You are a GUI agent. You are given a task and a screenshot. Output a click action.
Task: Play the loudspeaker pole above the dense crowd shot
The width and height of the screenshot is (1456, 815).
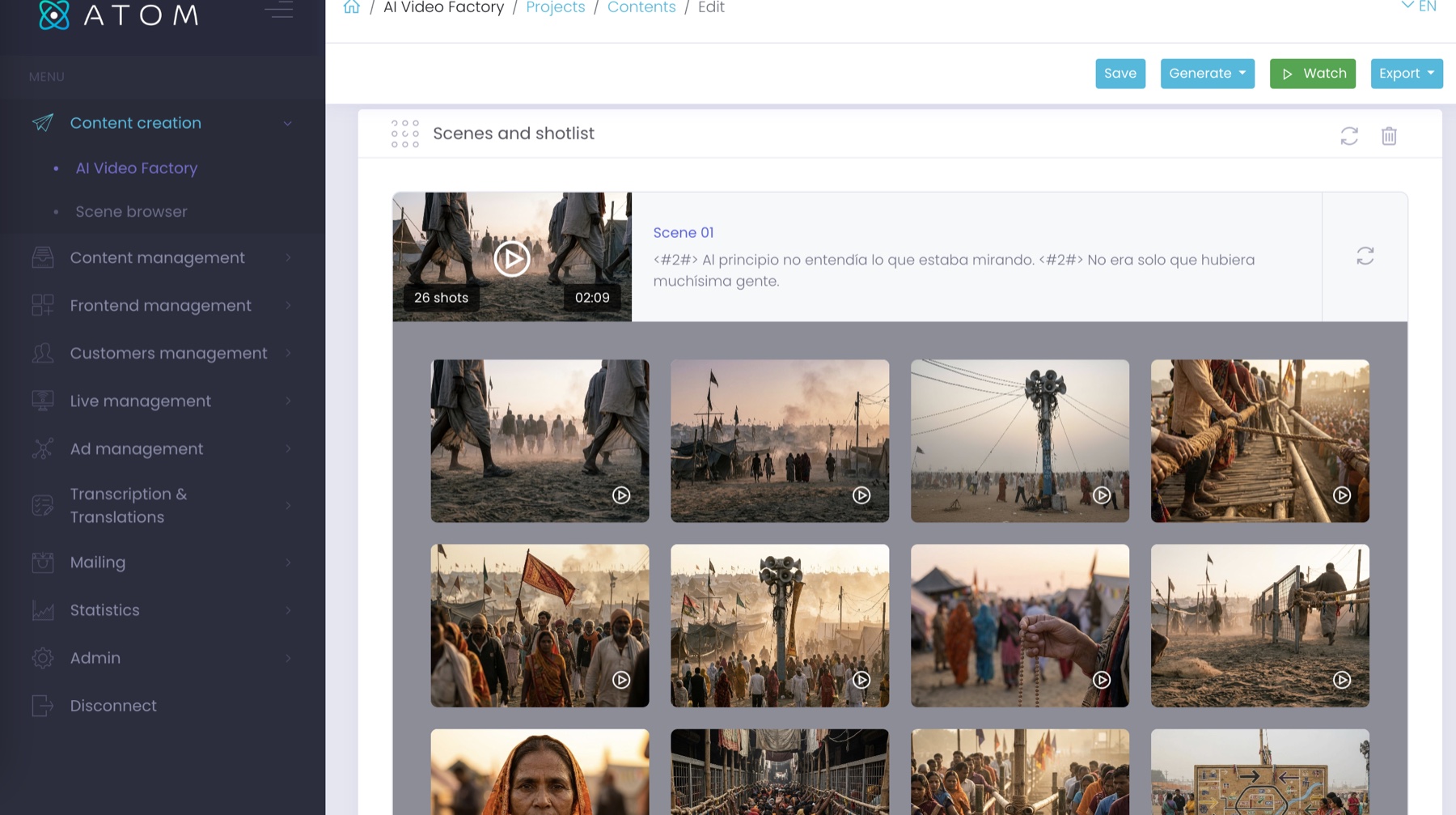coord(861,680)
